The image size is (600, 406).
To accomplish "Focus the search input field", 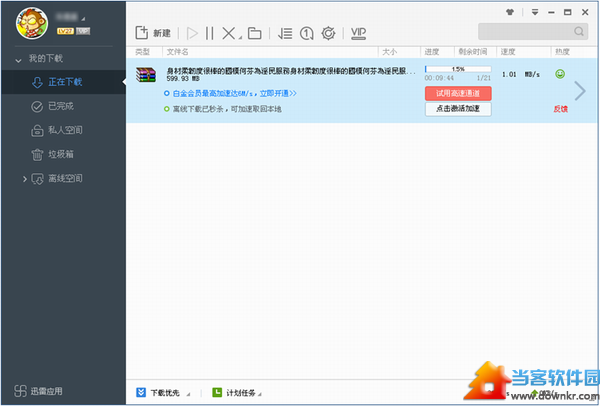I will tap(526, 31).
